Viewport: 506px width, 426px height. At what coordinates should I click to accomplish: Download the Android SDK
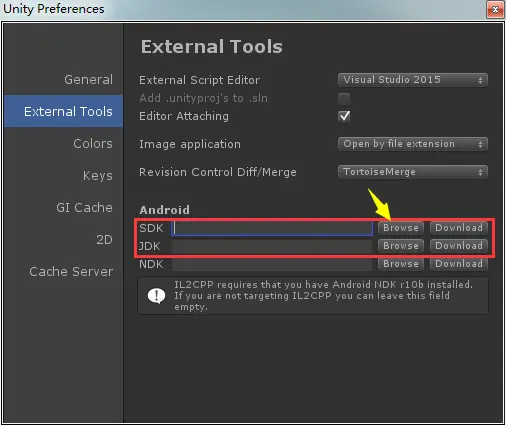coord(459,228)
